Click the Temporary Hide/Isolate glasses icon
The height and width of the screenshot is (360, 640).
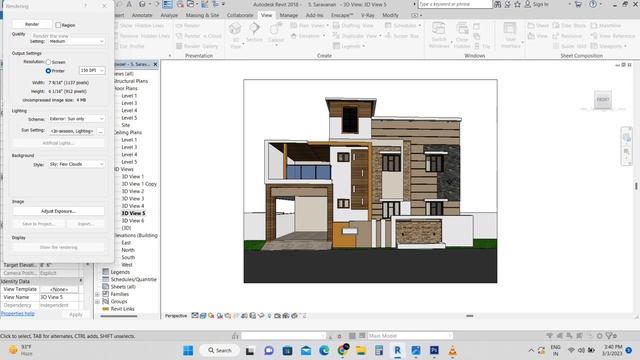tap(261, 316)
